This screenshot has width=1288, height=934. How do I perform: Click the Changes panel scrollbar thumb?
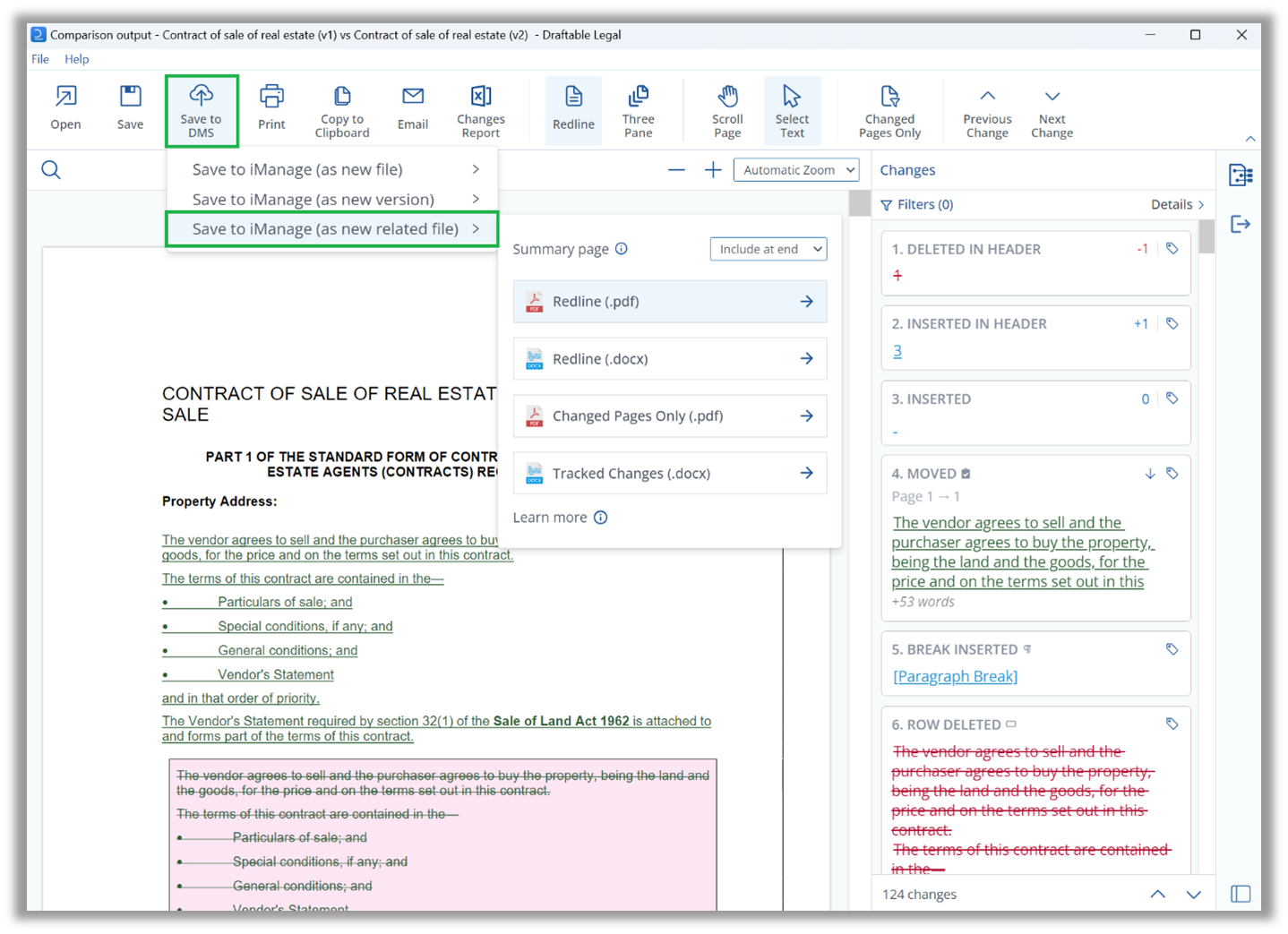[x=1206, y=236]
